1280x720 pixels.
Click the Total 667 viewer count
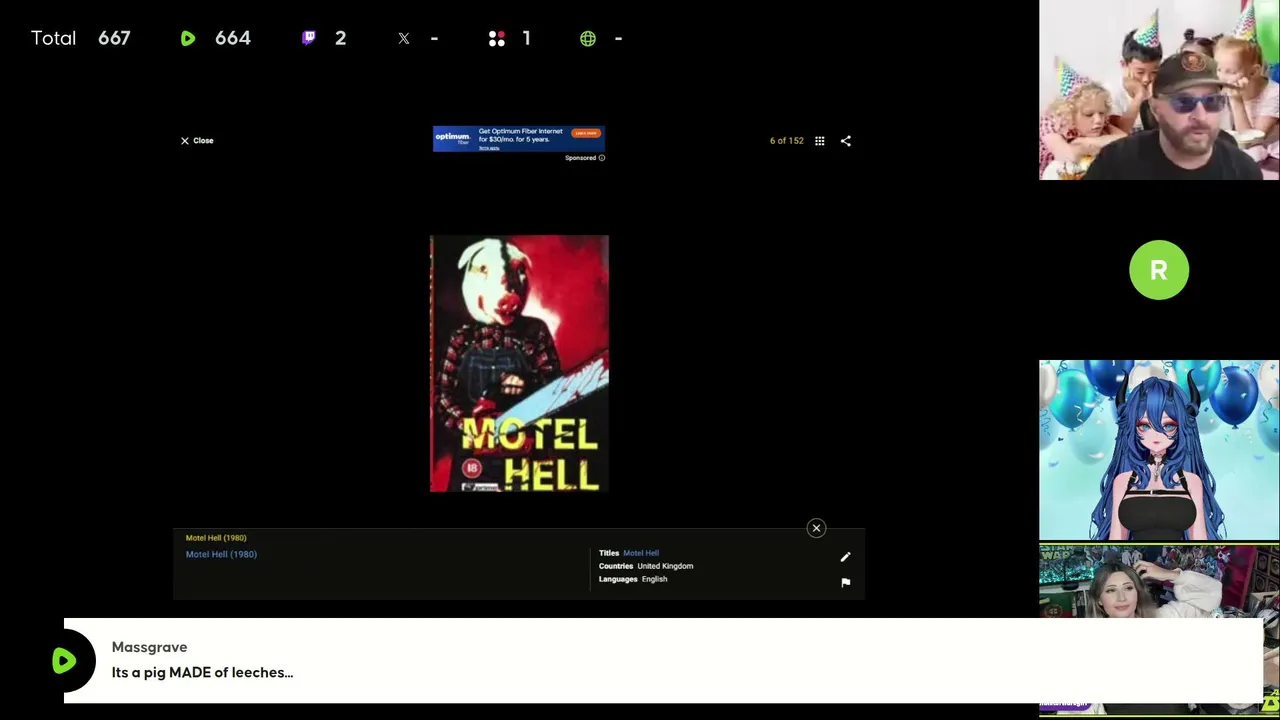81,38
